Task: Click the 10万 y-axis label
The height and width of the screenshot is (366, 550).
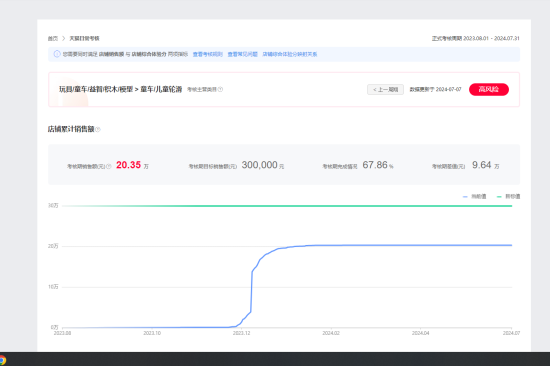Action: [x=53, y=287]
